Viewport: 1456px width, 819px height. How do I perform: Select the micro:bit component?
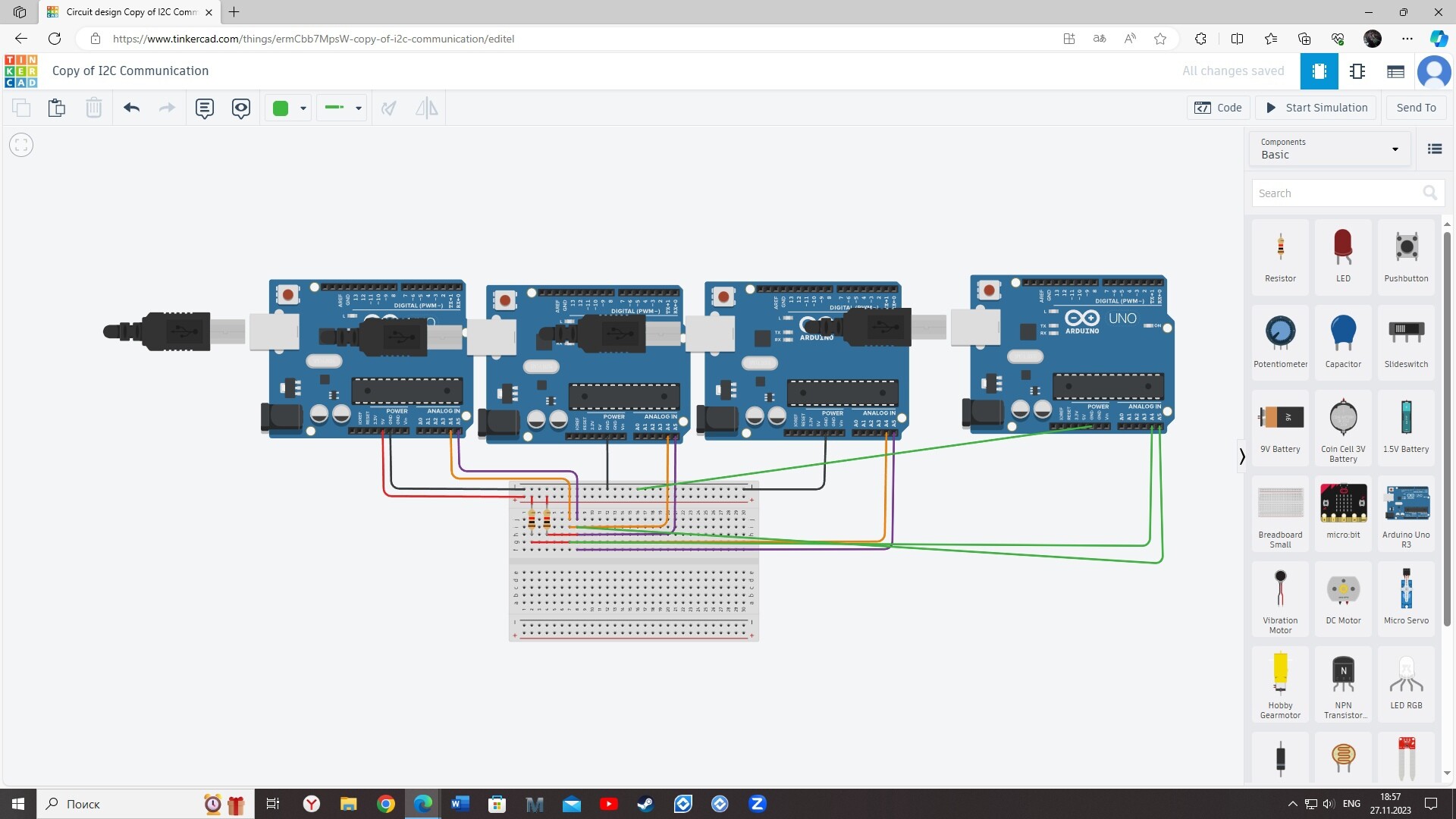(x=1343, y=513)
